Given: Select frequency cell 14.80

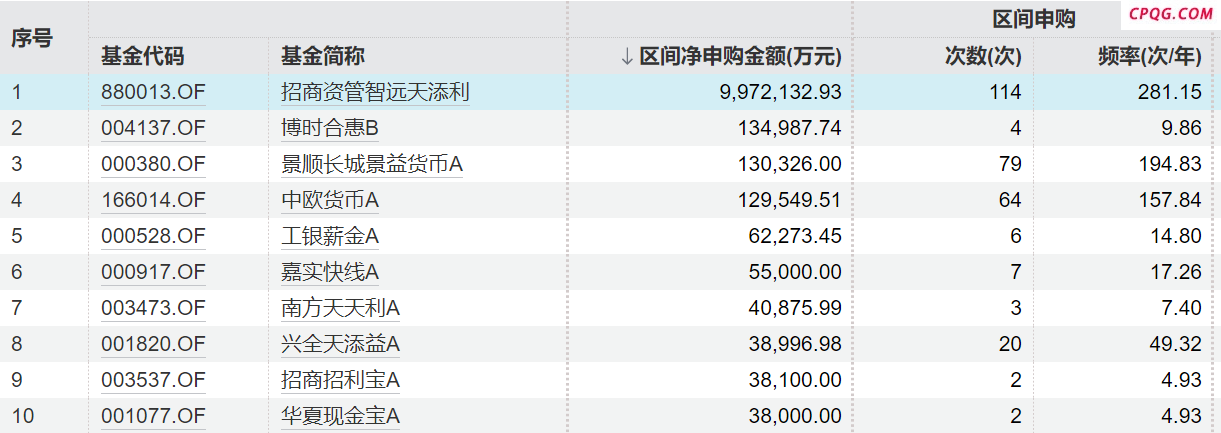Looking at the screenshot, I should pos(1177,236).
